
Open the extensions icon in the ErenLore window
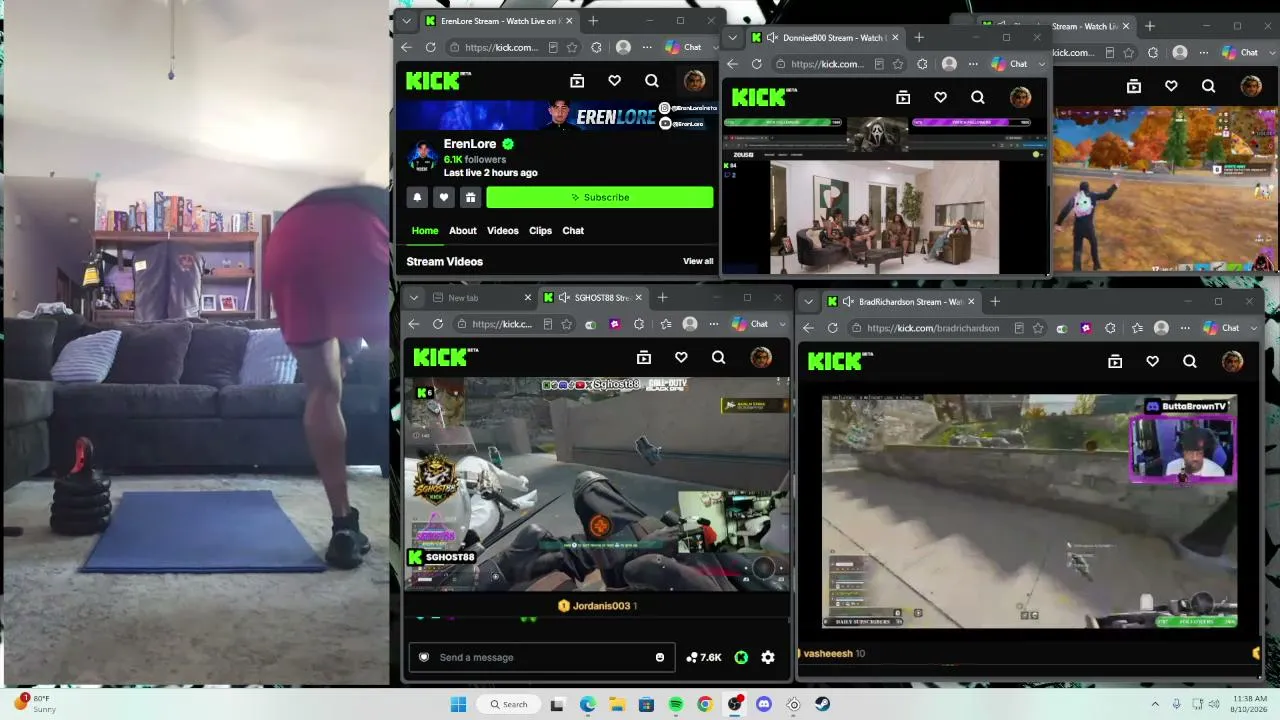(597, 47)
